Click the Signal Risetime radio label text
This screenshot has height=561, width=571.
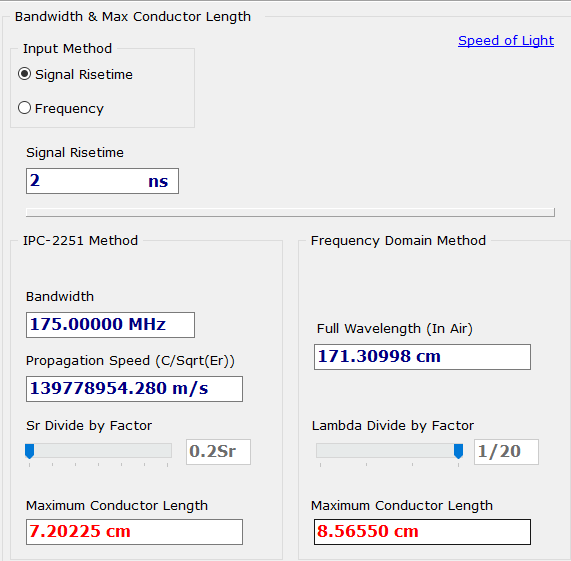(x=84, y=75)
